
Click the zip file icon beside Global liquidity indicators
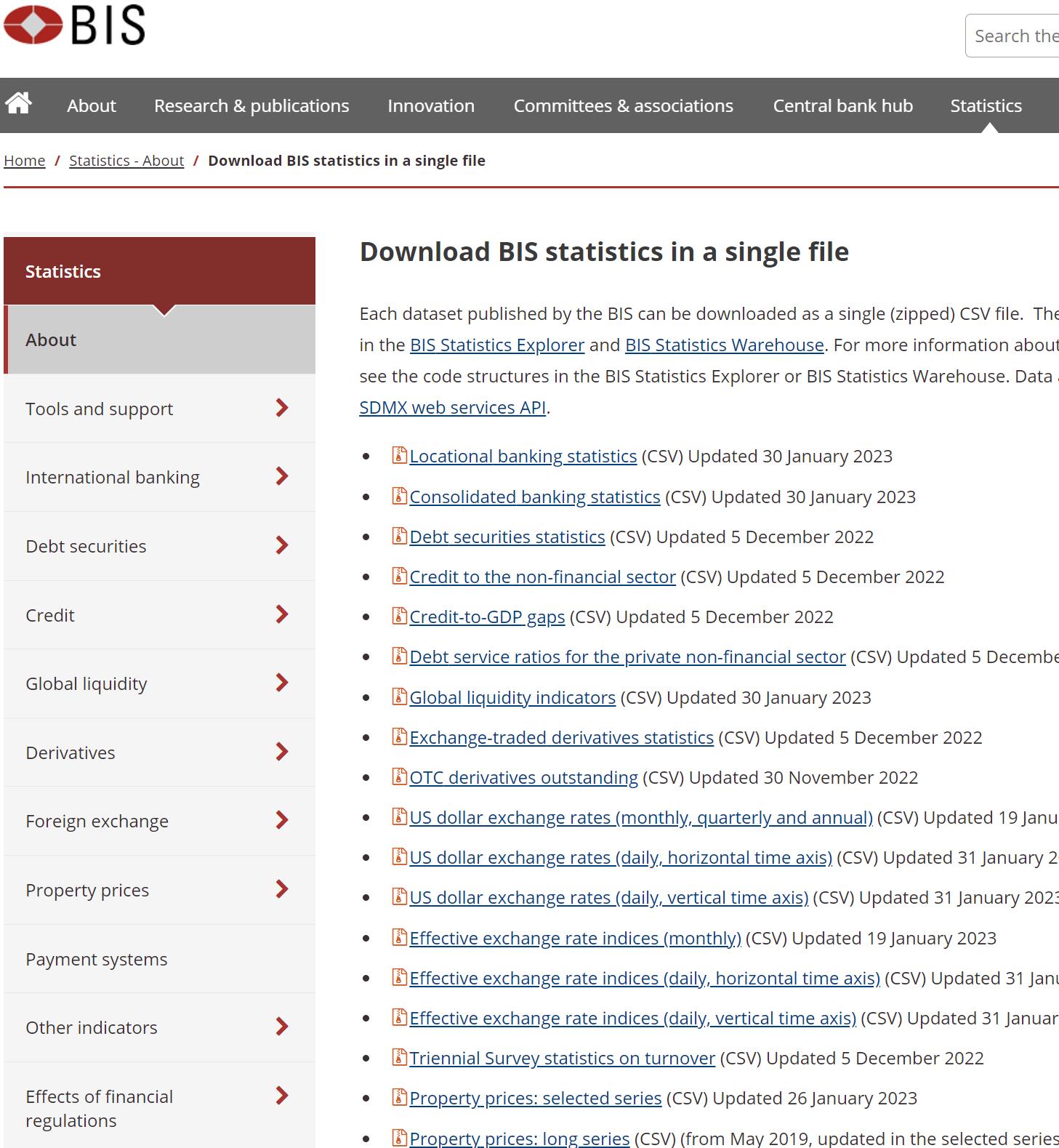tap(399, 697)
